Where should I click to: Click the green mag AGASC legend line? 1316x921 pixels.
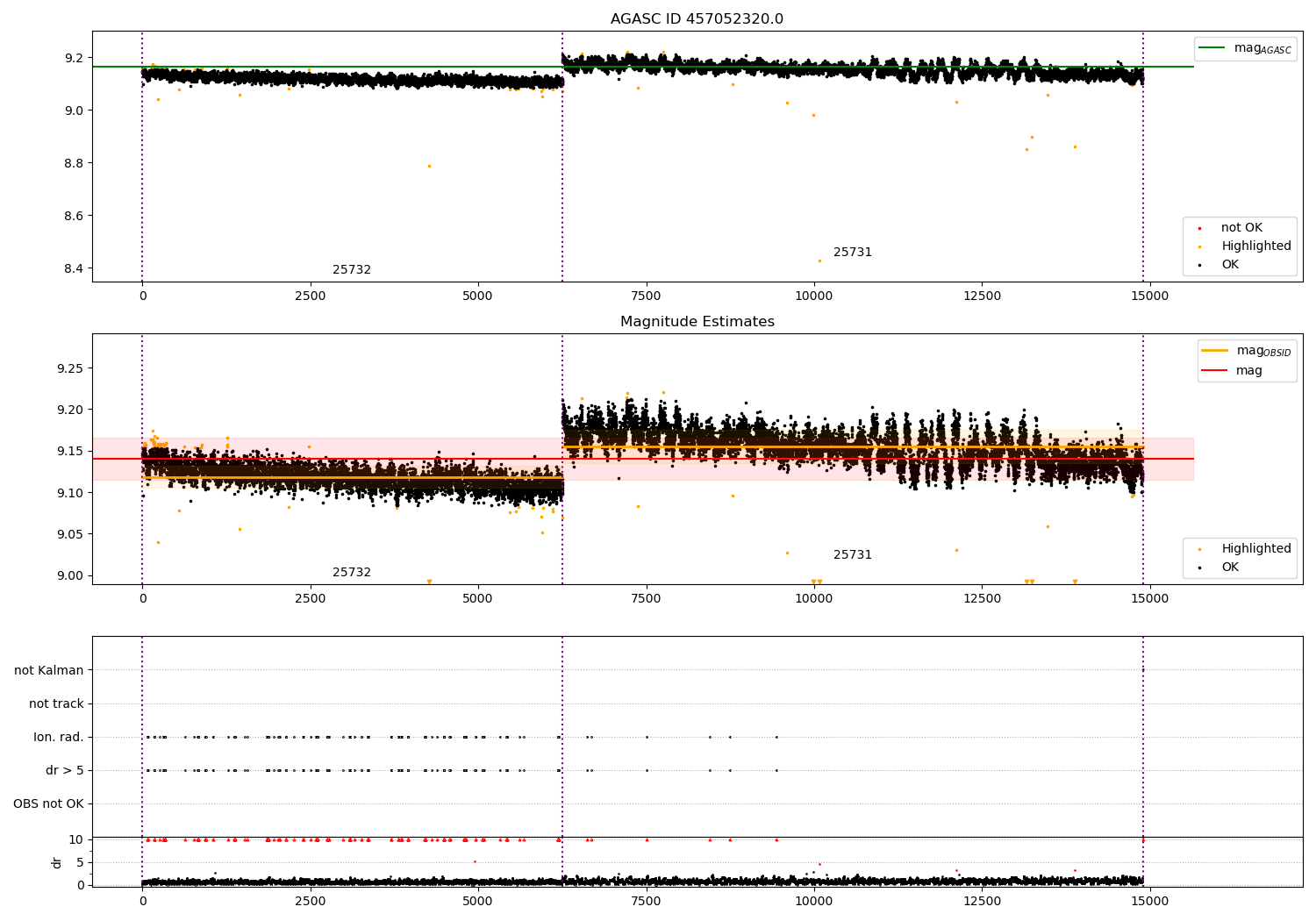(x=1212, y=48)
